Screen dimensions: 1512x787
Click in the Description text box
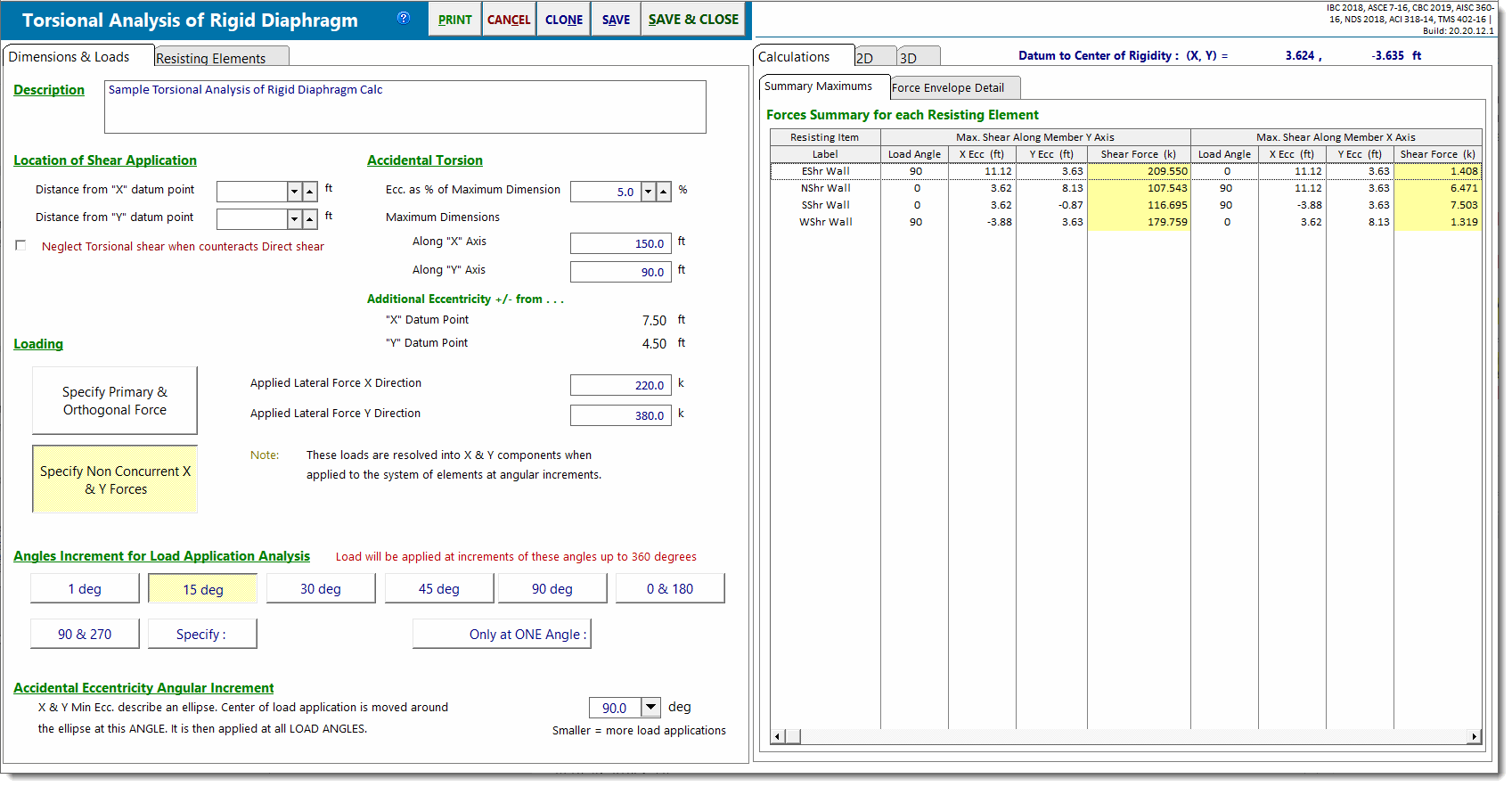(405, 107)
